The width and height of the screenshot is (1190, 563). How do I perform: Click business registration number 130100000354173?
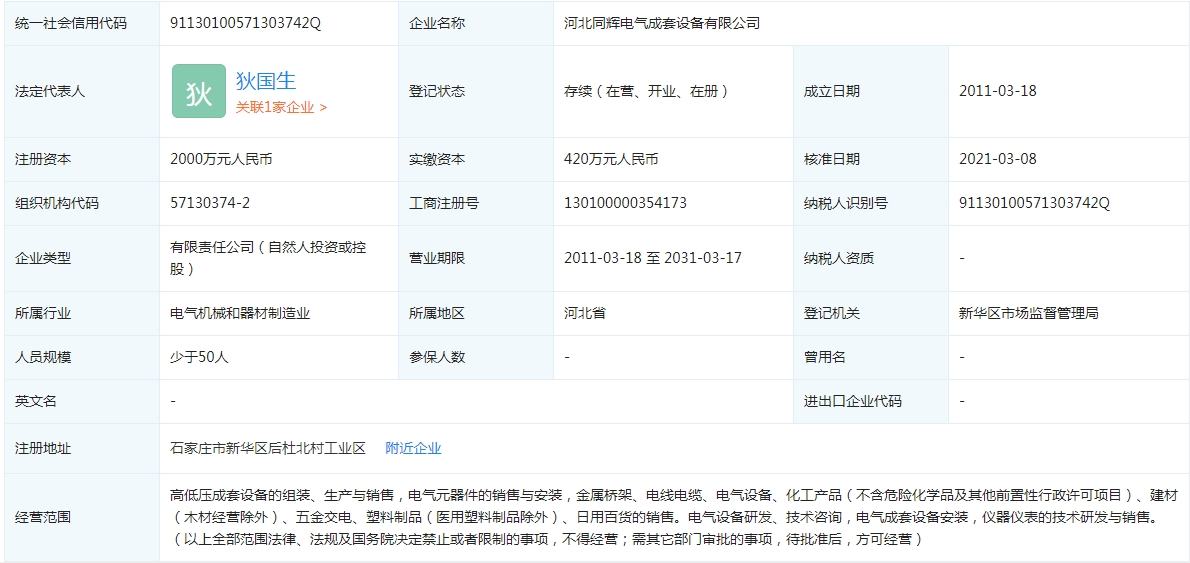[625, 203]
